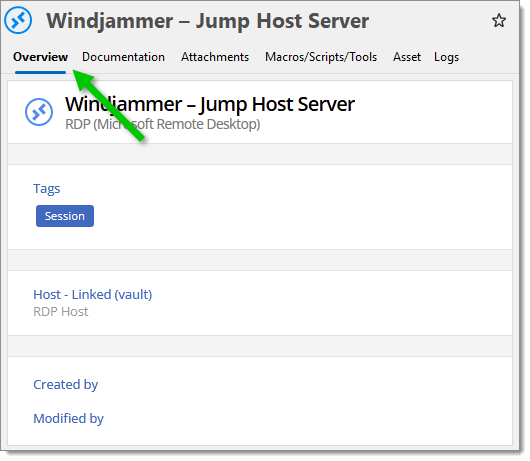Select the Overview tab

40,57
